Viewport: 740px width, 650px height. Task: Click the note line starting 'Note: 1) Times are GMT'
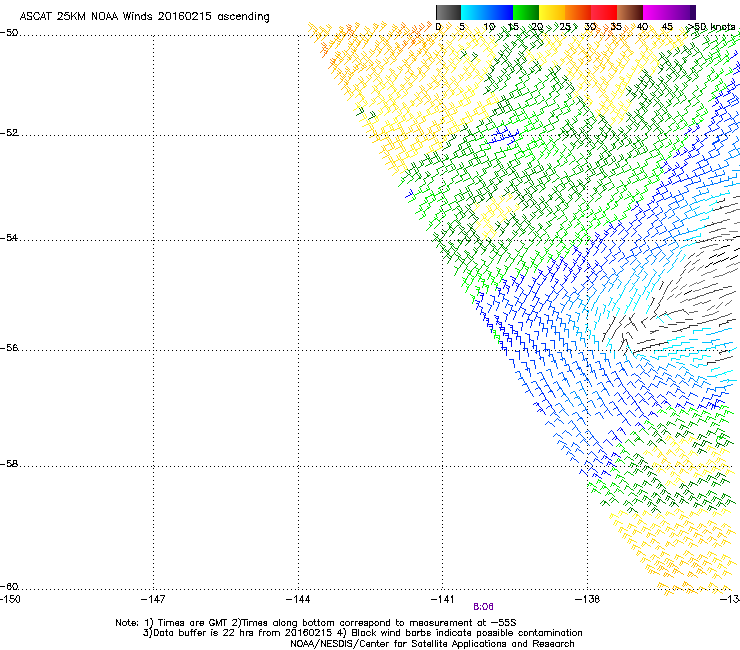coord(316,623)
